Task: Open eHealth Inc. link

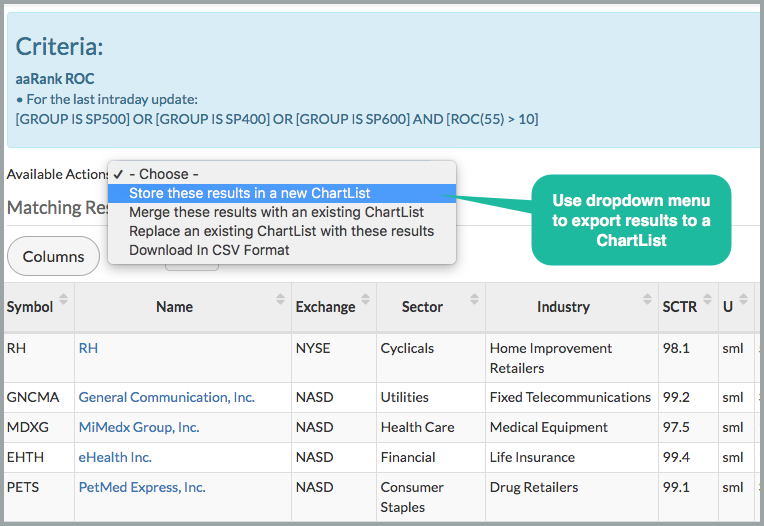Action: [115, 457]
